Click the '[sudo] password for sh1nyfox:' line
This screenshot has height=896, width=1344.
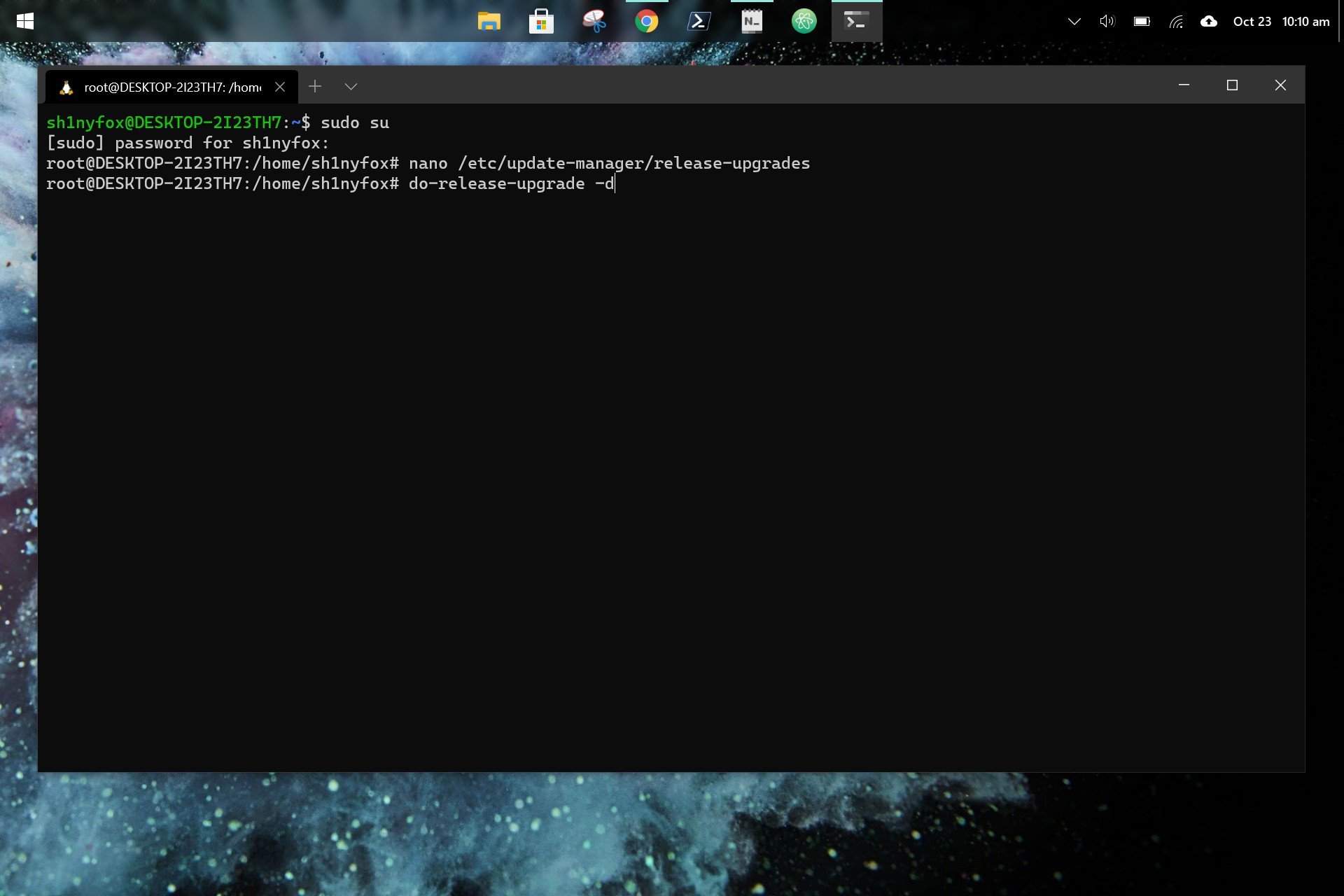pyautogui.click(x=188, y=143)
